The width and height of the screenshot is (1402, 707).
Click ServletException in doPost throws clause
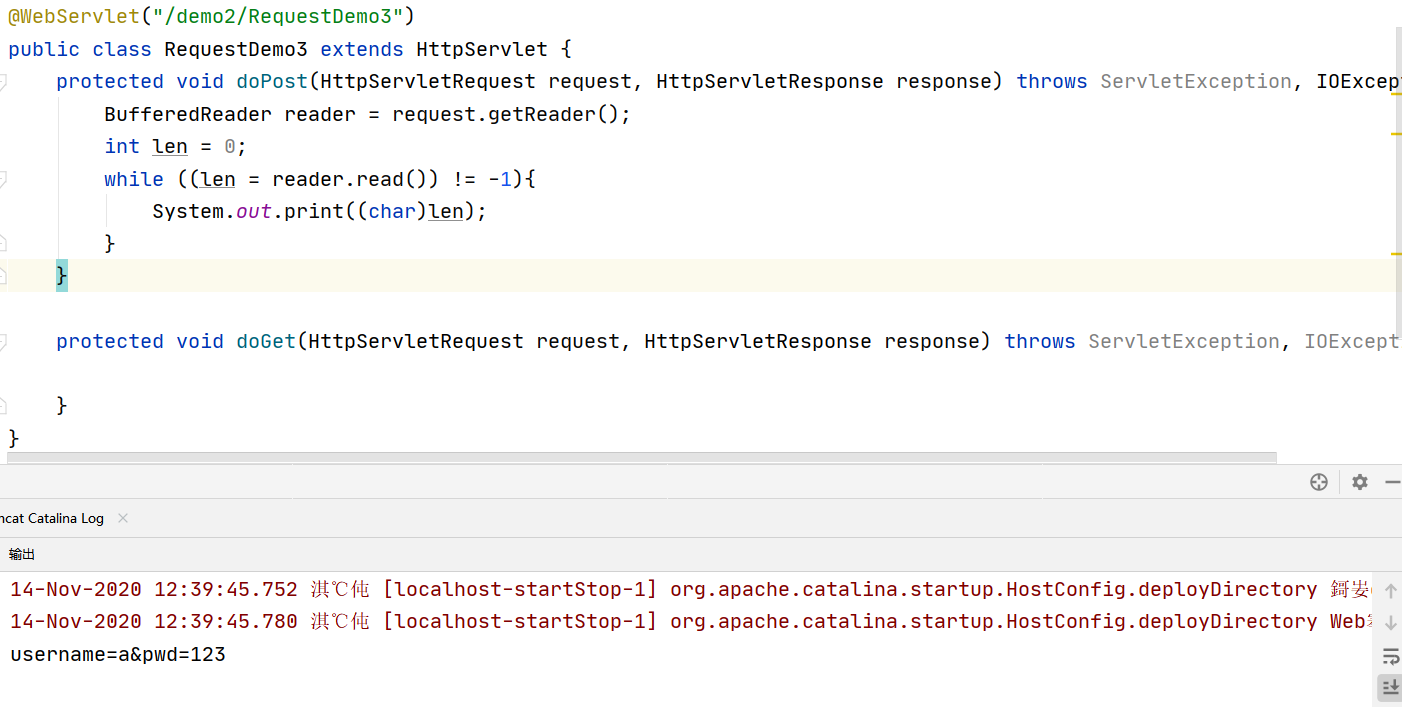[x=1196, y=81]
